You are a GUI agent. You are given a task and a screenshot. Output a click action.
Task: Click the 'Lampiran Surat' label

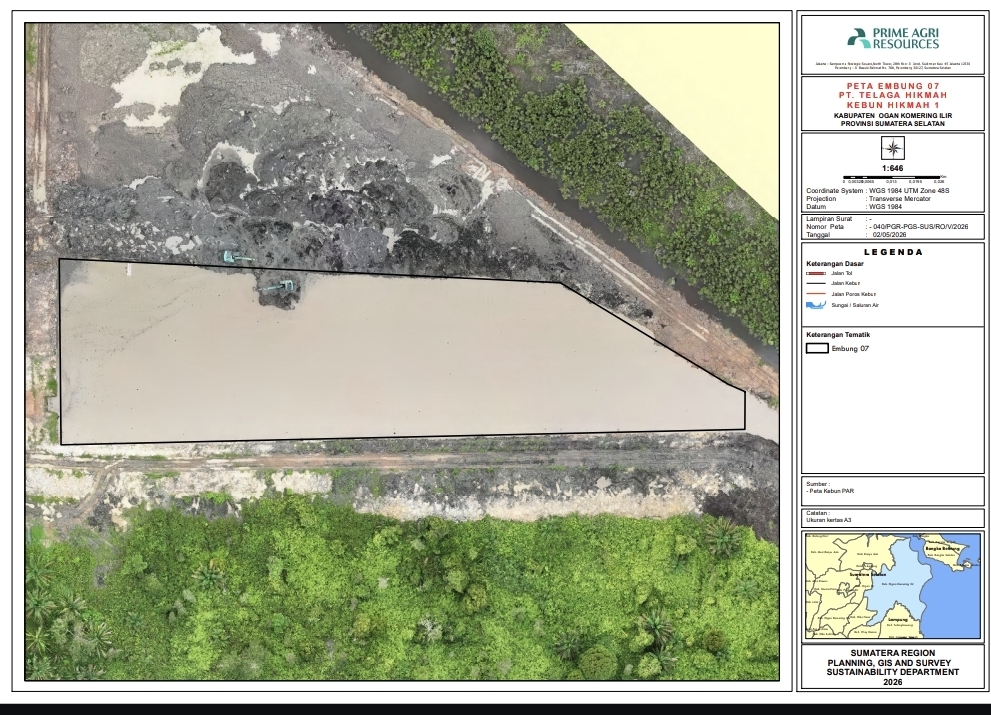pos(827,219)
